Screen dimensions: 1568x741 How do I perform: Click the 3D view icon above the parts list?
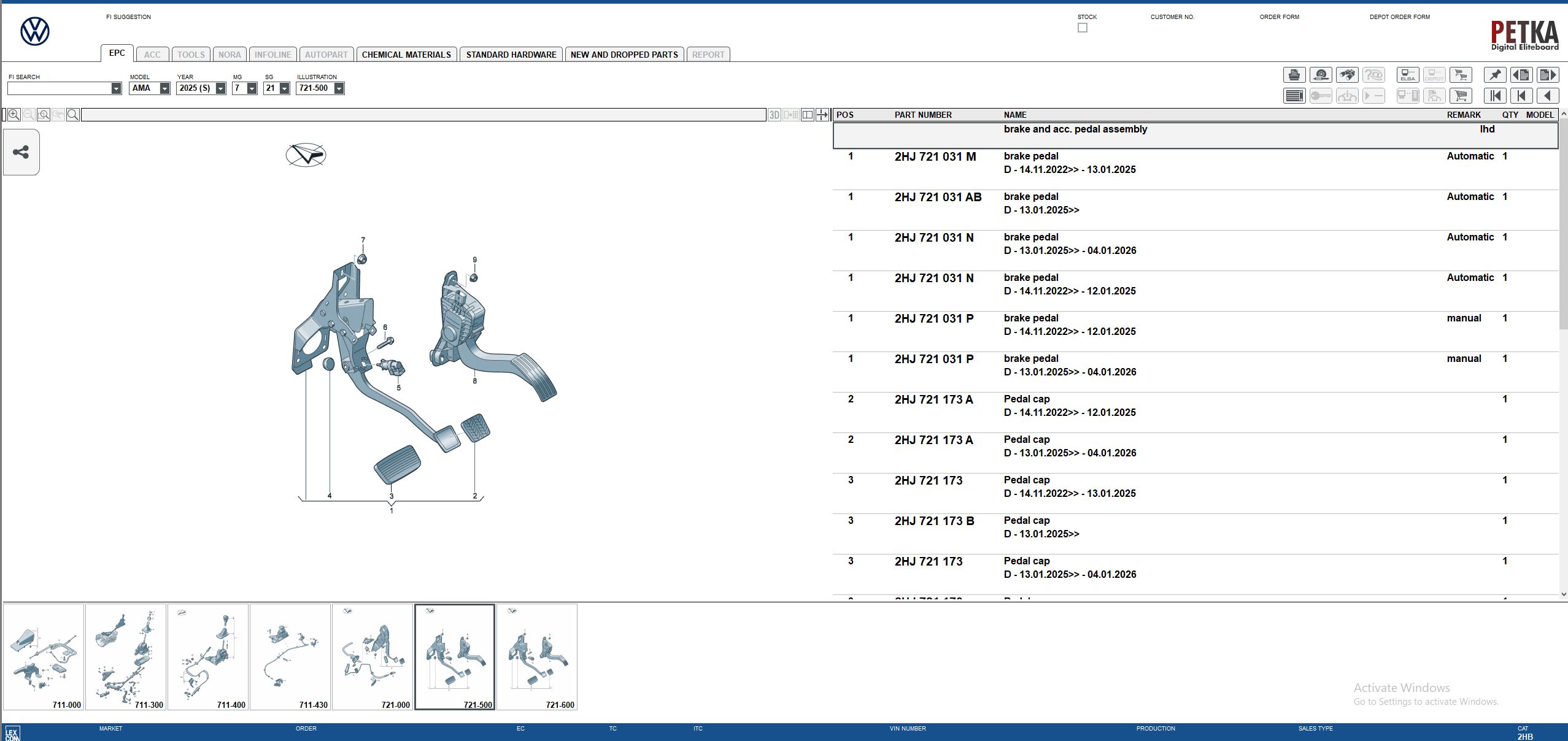[773, 115]
